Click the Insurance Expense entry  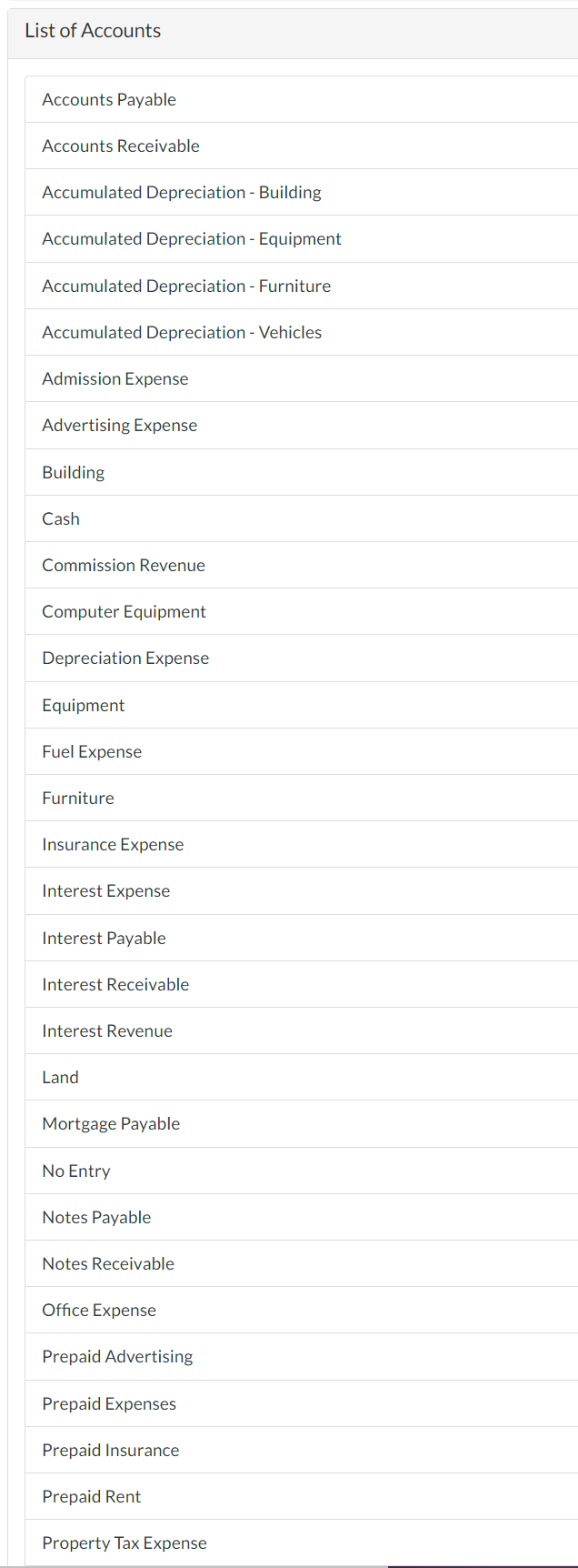113,844
